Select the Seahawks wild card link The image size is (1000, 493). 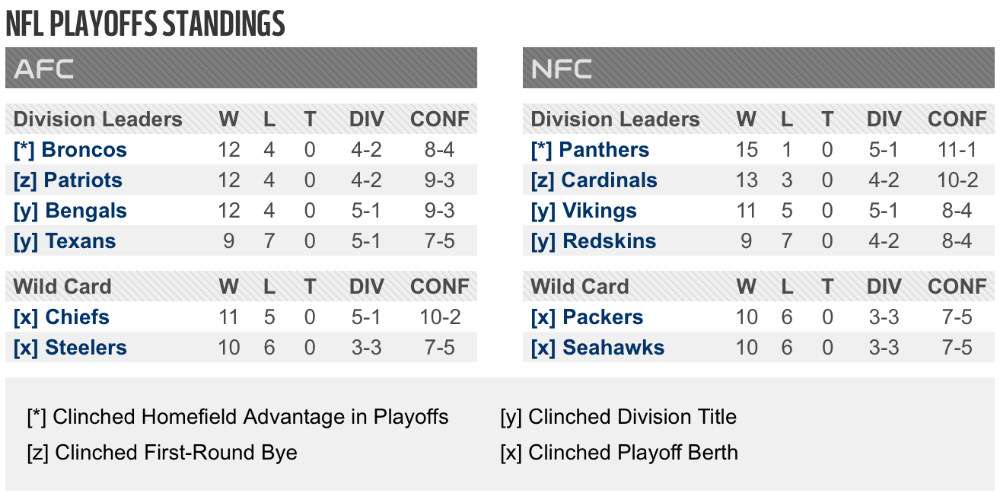[598, 348]
